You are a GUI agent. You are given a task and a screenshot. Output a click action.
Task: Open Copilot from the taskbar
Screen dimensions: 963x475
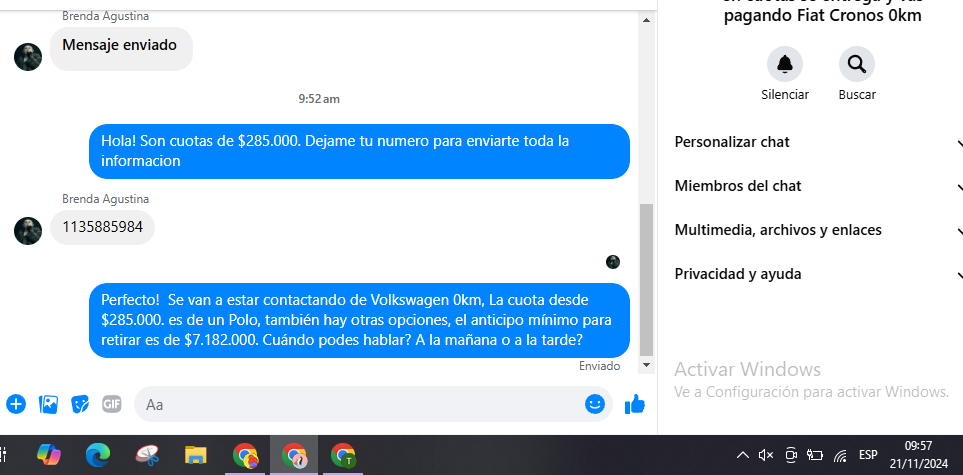pos(49,455)
